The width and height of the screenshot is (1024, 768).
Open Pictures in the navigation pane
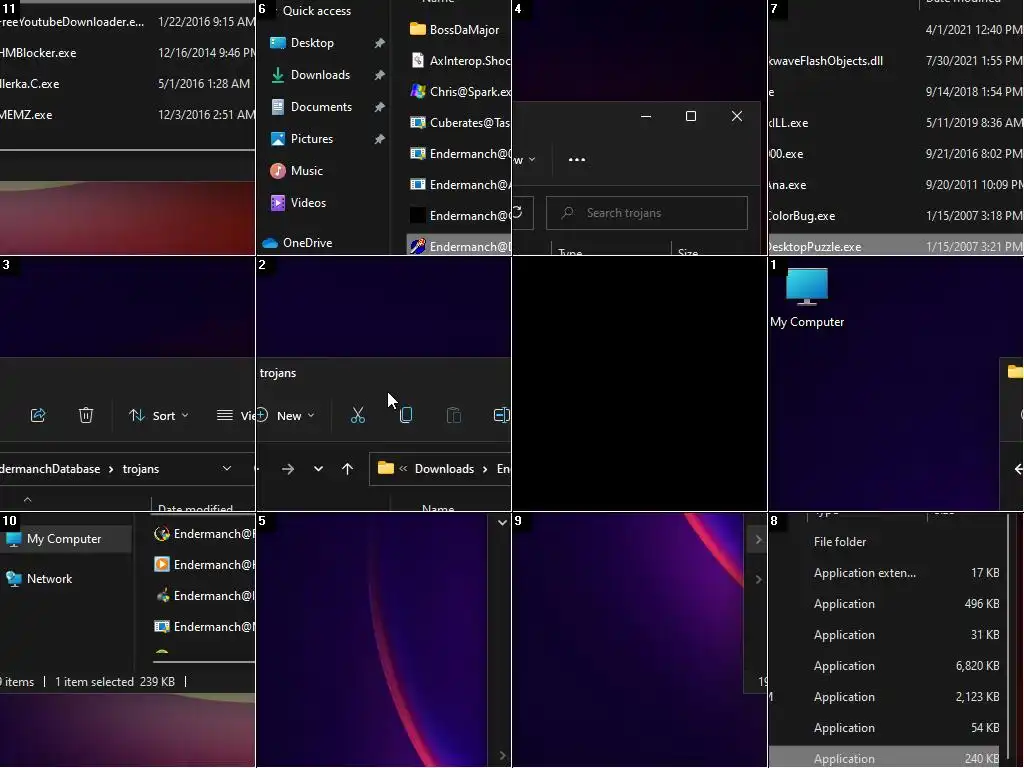(312, 139)
